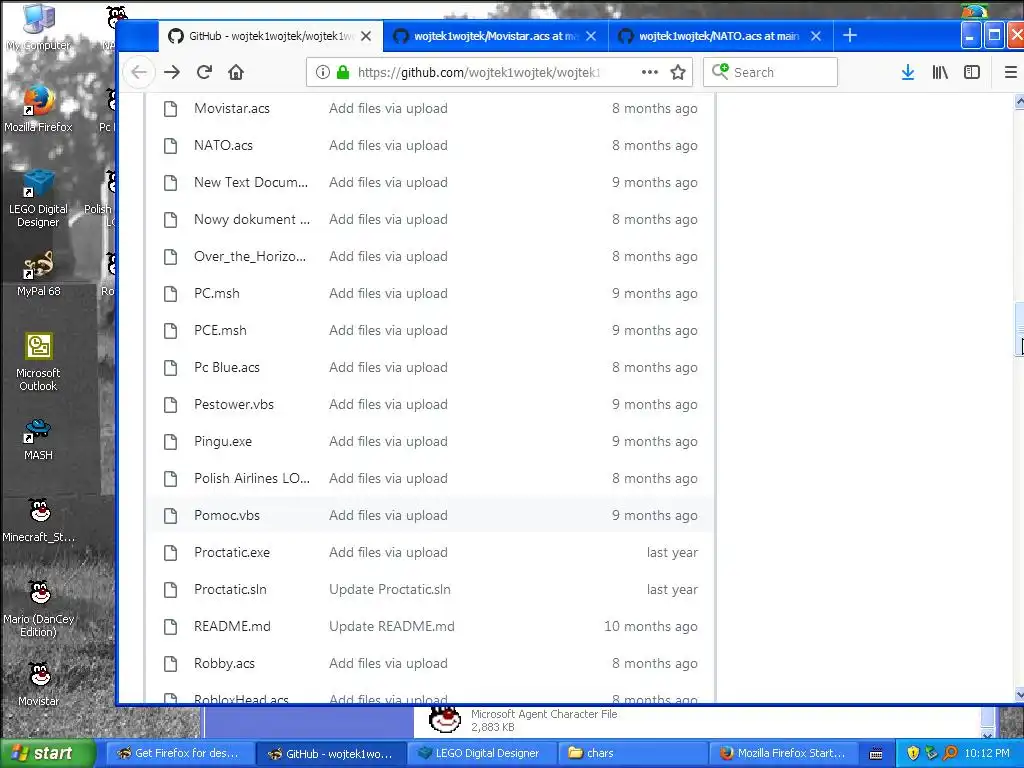The image size is (1024, 768).
Task: Go back using the Firefox back arrow
Action: coord(139,72)
